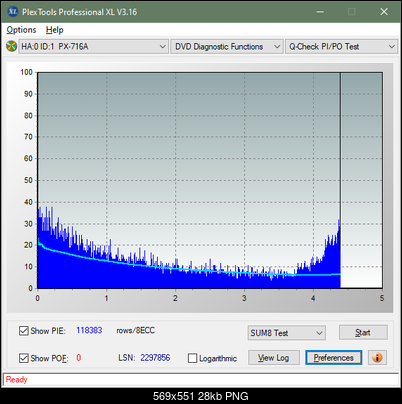The width and height of the screenshot is (402, 404).
Task: Open the SUM8 Test dropdown
Action: (x=287, y=333)
